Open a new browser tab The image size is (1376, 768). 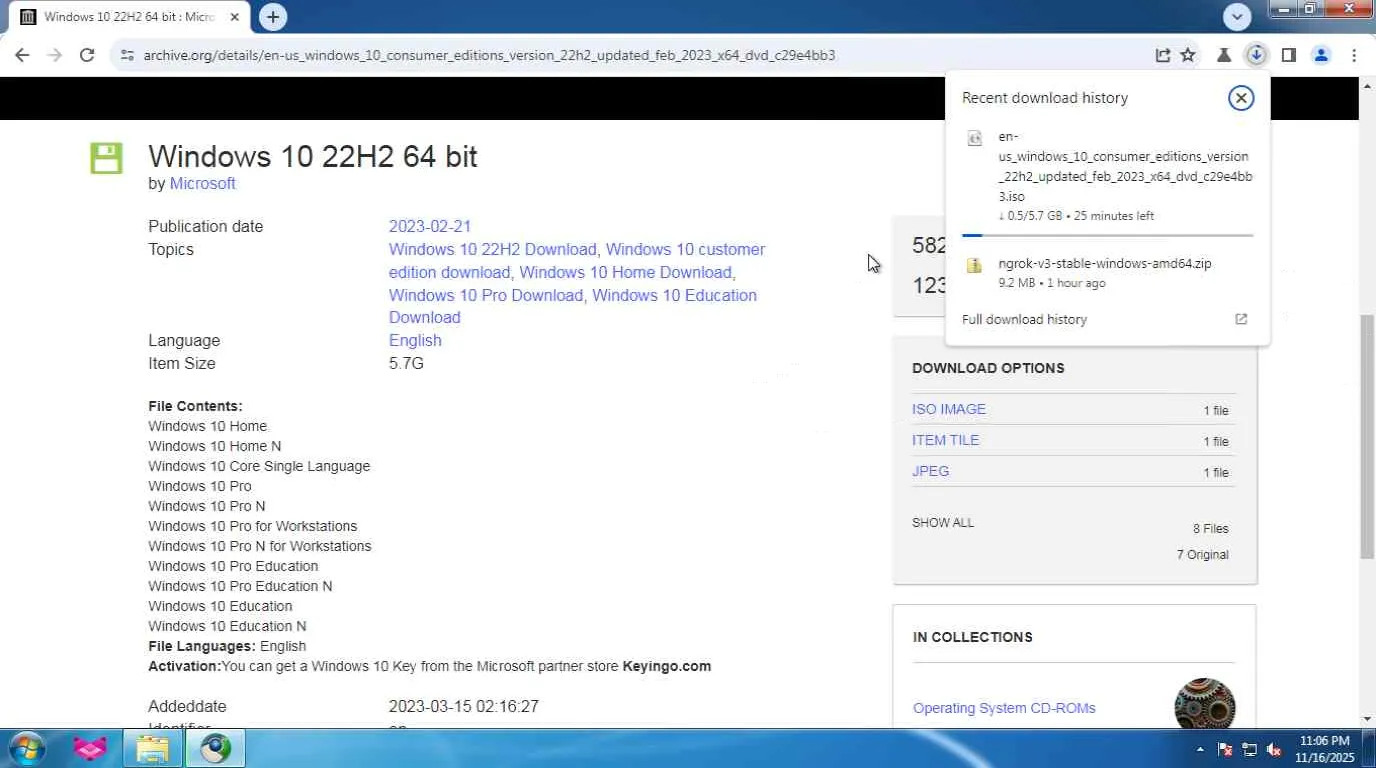tap(272, 16)
